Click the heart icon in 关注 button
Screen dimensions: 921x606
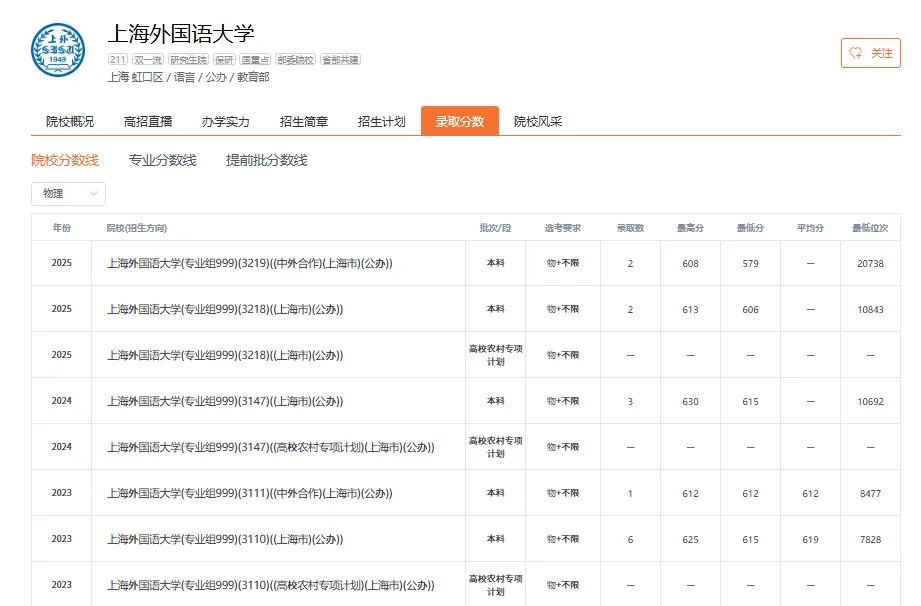(x=856, y=53)
